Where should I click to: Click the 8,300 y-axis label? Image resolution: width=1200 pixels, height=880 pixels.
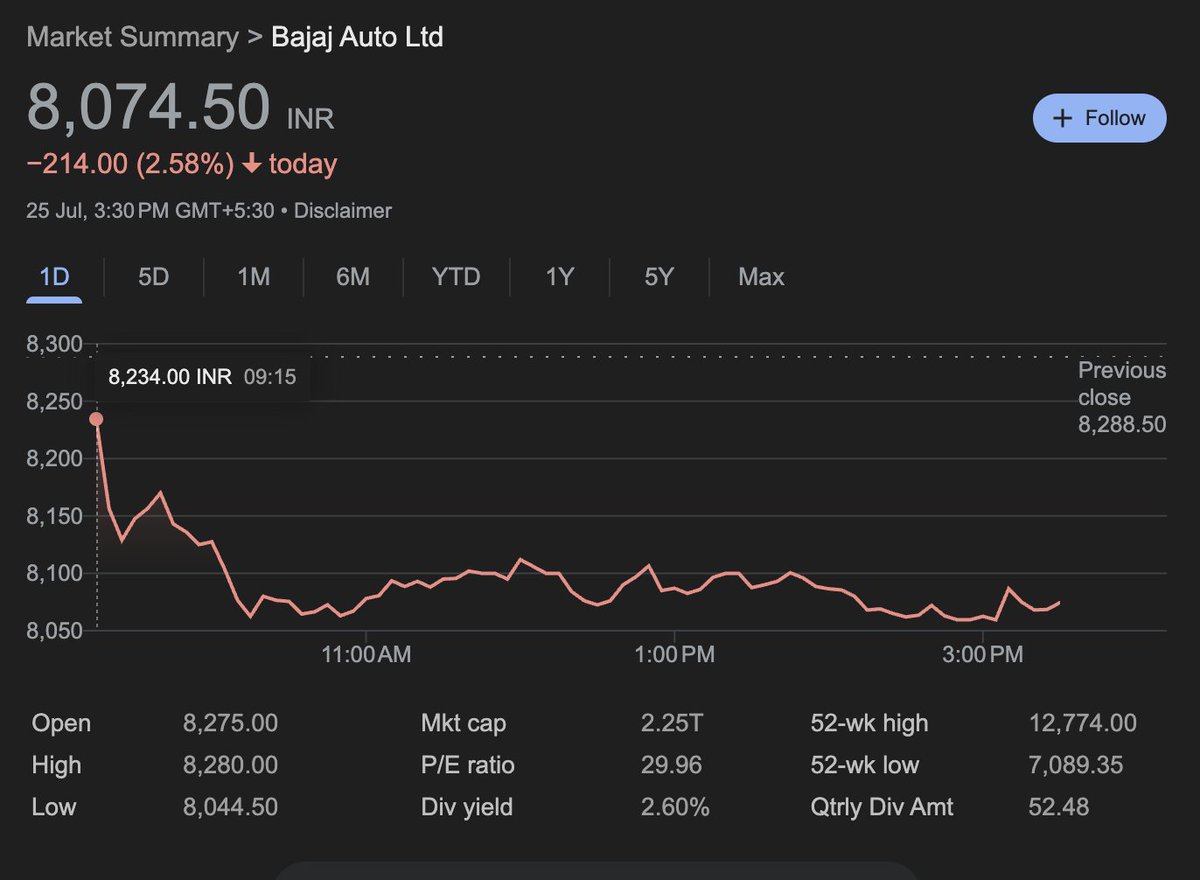point(54,345)
